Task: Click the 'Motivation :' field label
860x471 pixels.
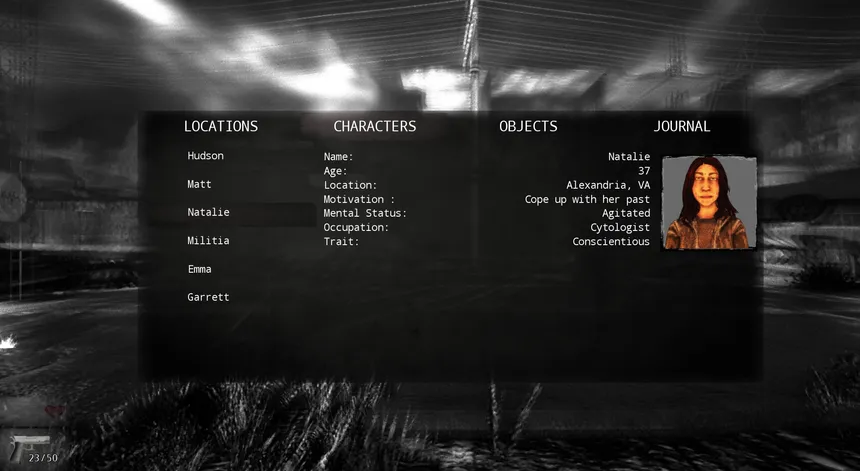Action: tap(359, 200)
